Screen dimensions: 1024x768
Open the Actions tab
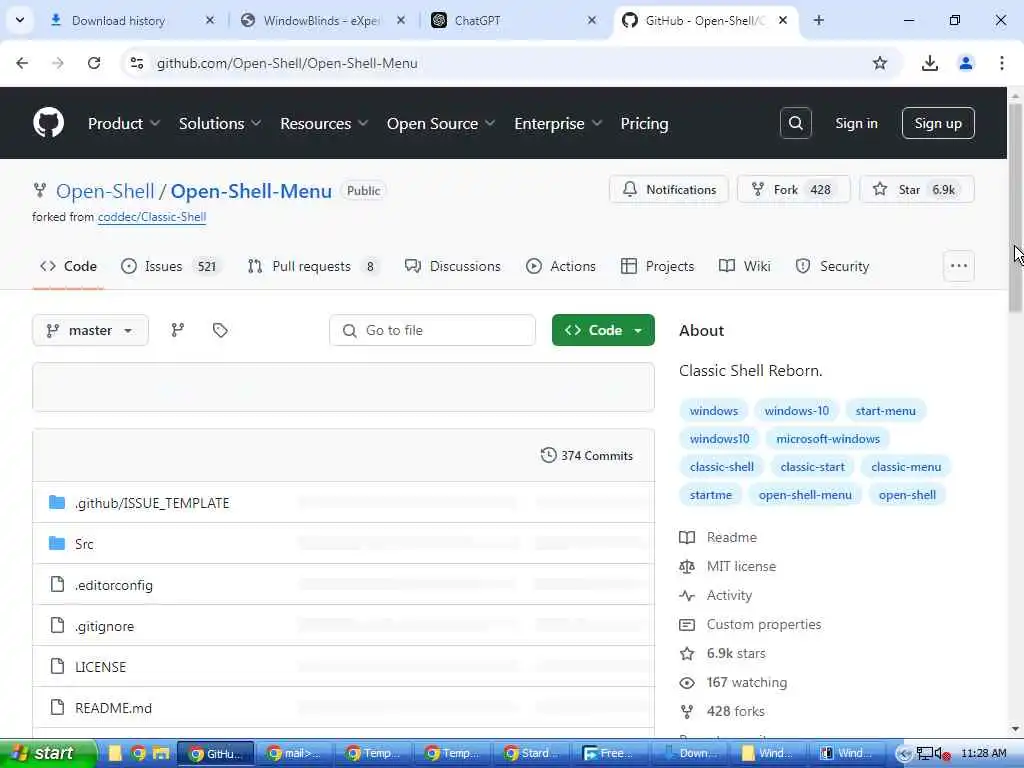561,266
